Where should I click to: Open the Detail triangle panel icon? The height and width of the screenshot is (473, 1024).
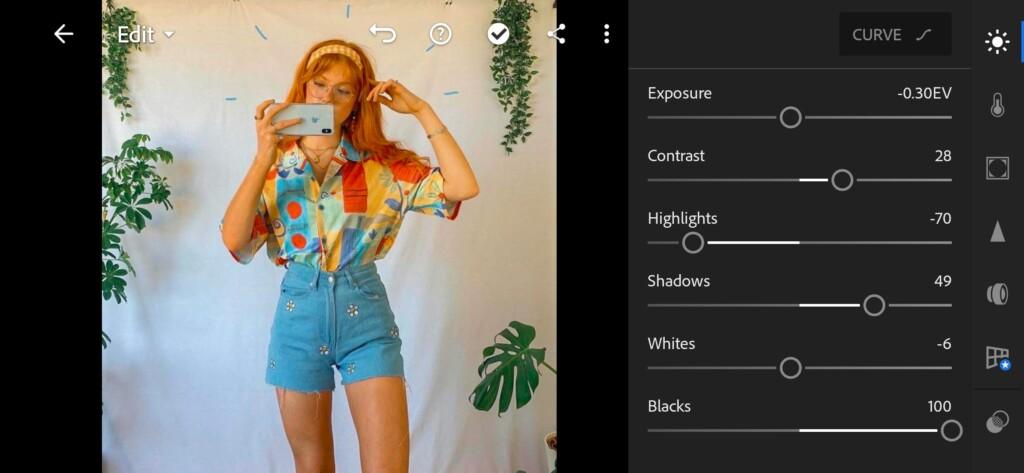pyautogui.click(x=997, y=231)
